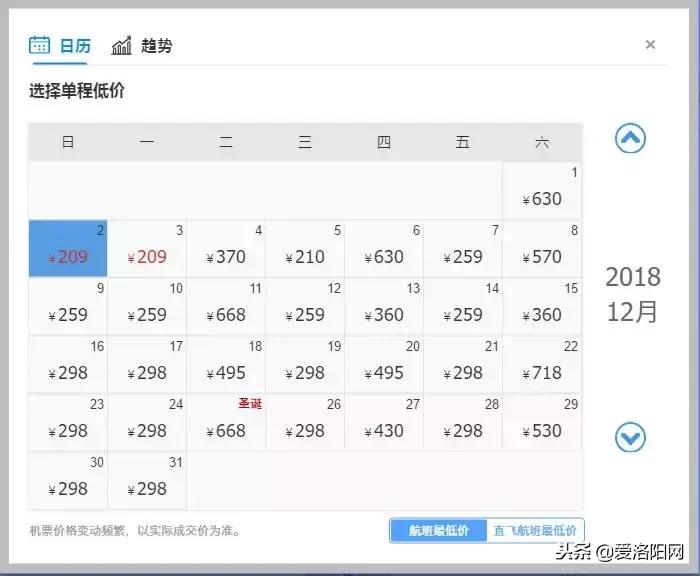Pick highlighted December 2 priced ¥209
Screen dimensions: 700x576
68,248
